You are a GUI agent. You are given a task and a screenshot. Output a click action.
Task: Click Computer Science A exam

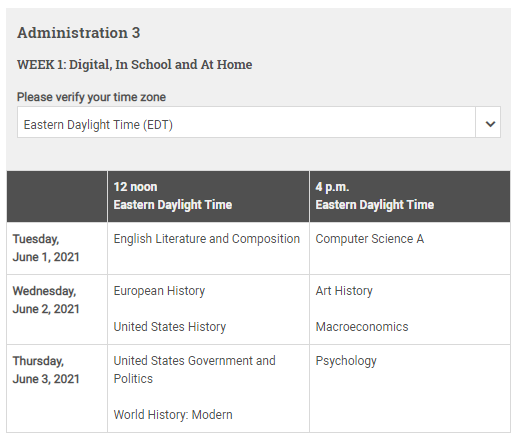(x=370, y=239)
